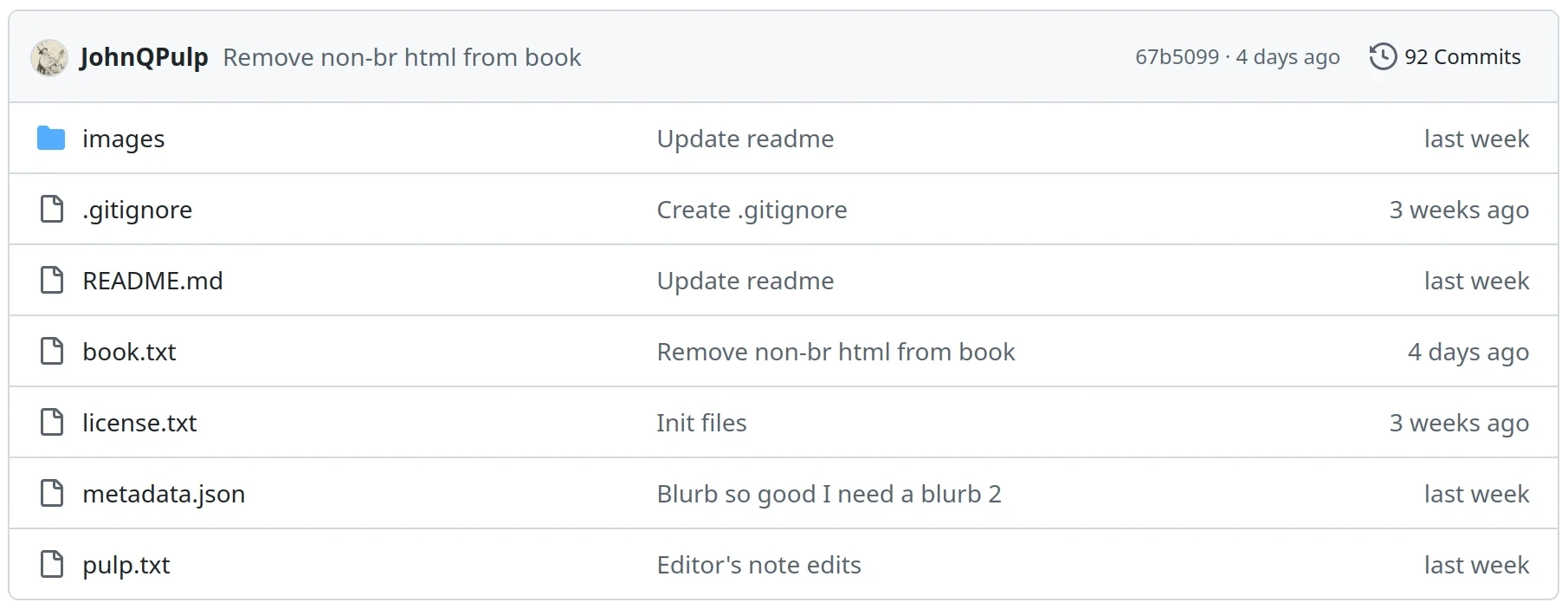Click the JohnQPulp username
Image resolution: width=1568 pixels, height=609 pixels.
[145, 57]
